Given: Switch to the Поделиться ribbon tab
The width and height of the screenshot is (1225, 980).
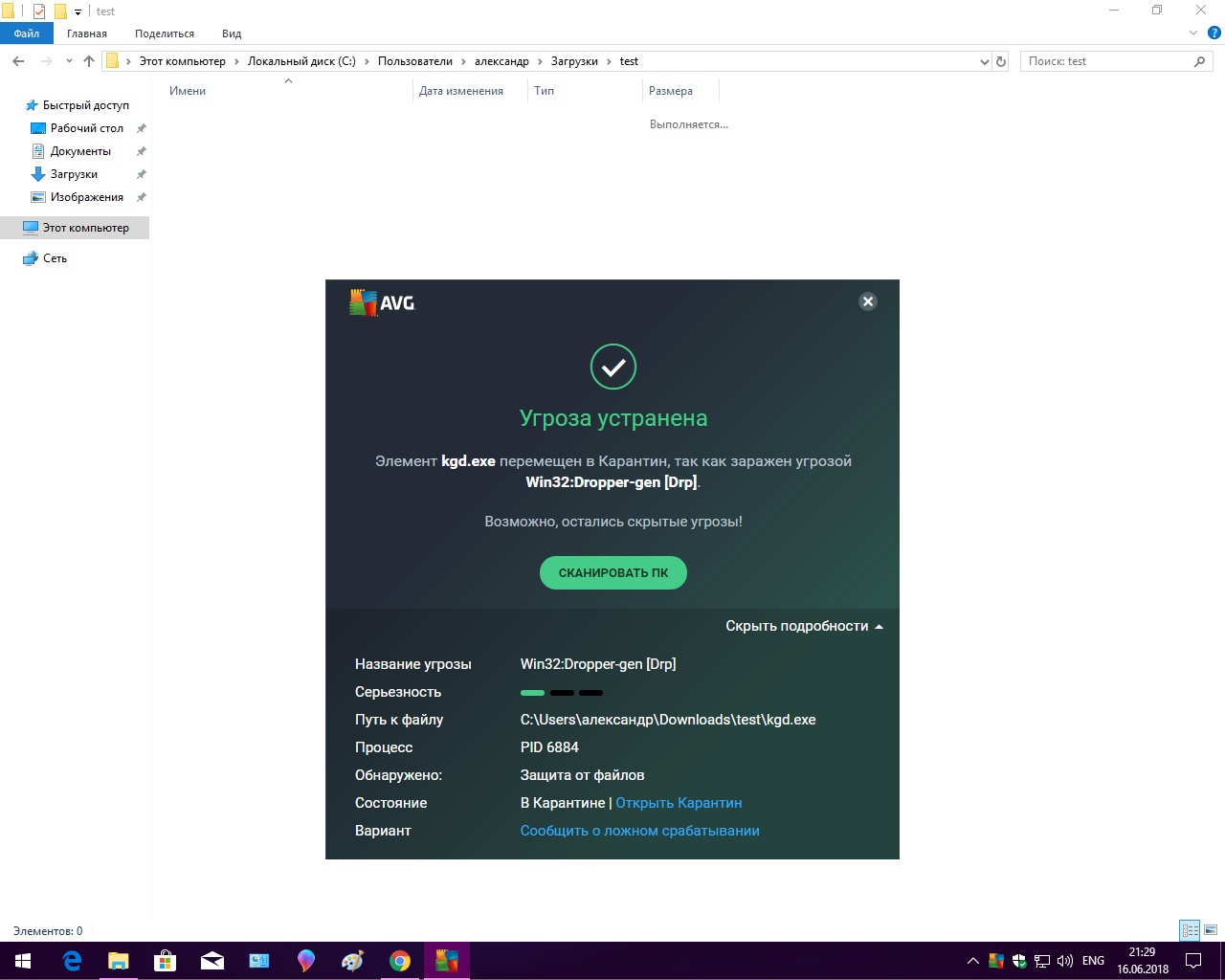Looking at the screenshot, I should (x=165, y=33).
